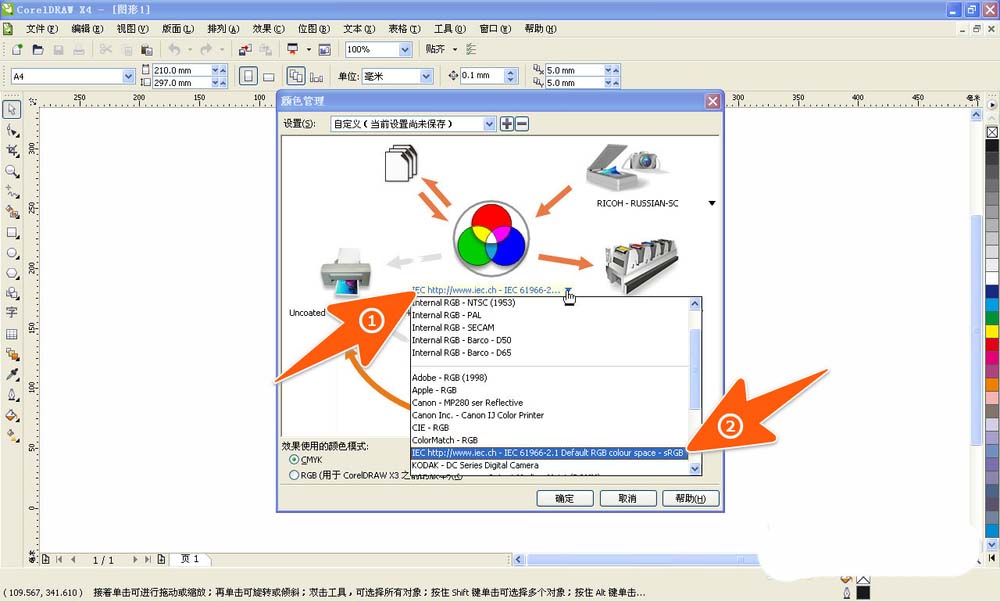Select the RGB color mode radio button
The width and height of the screenshot is (1000, 602).
pyautogui.click(x=294, y=476)
